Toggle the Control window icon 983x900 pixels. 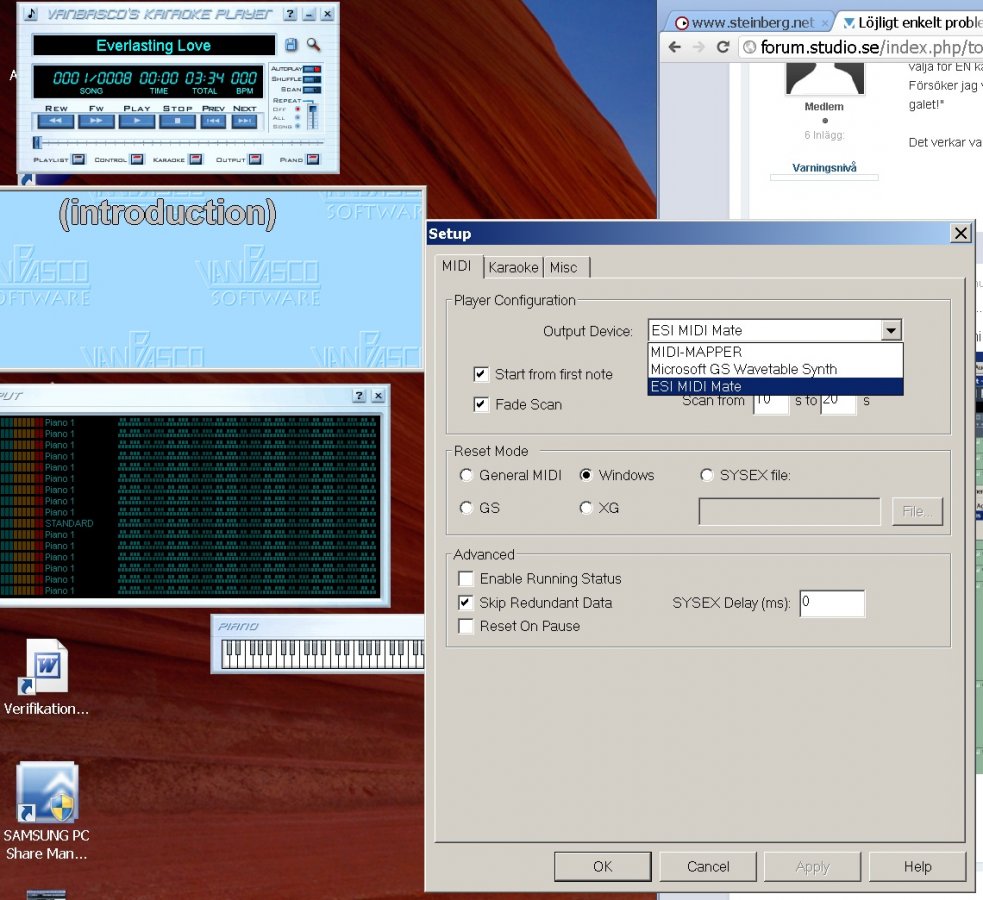[137, 159]
